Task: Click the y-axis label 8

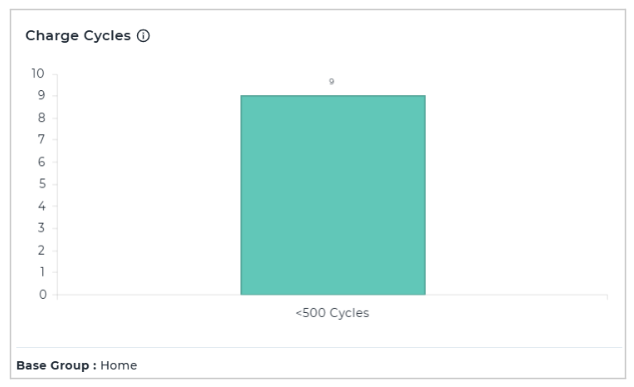Action: click(42, 118)
